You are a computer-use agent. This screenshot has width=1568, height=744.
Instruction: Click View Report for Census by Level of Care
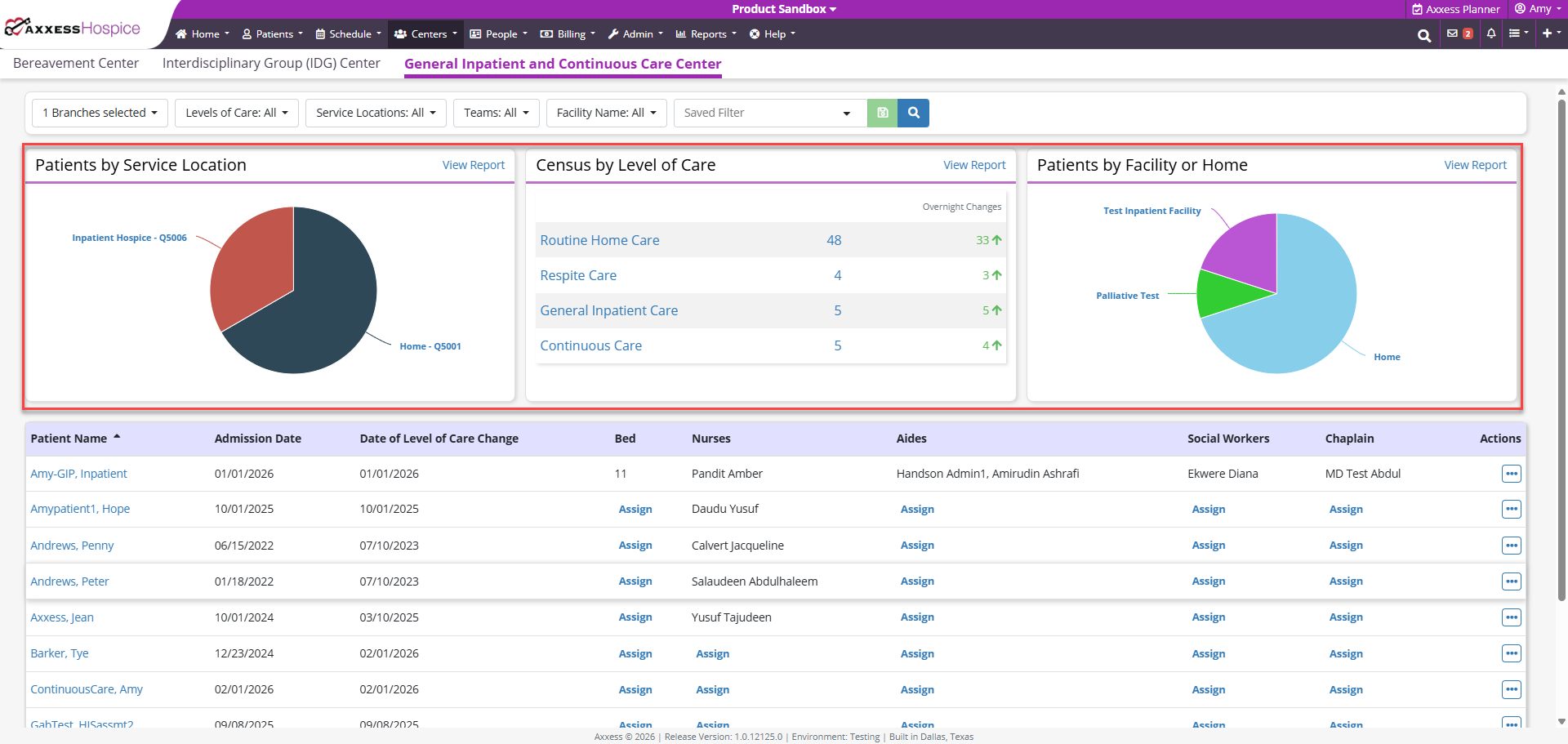point(974,165)
